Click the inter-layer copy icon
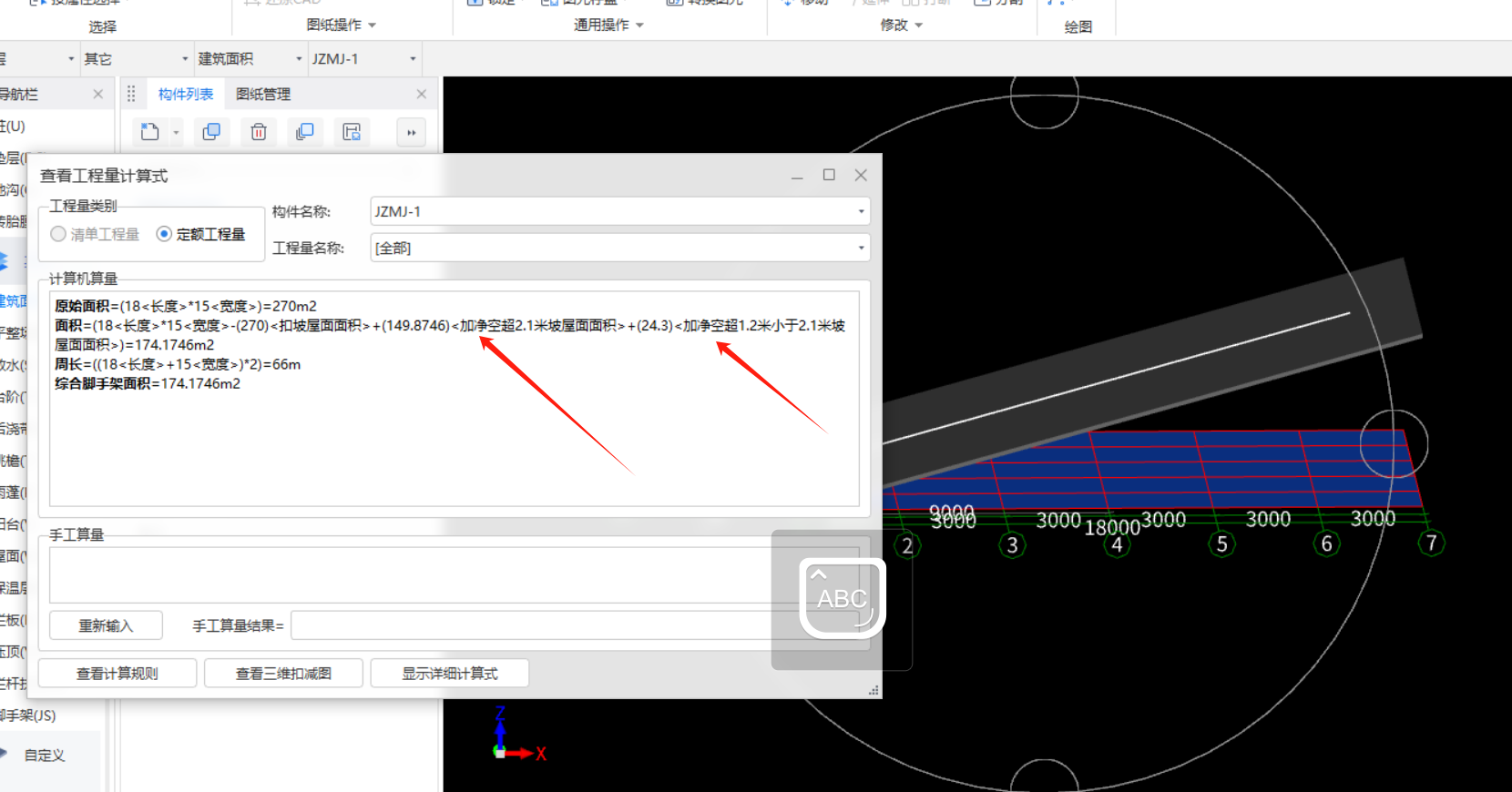Screen dimensions: 1512x792 click(305, 132)
